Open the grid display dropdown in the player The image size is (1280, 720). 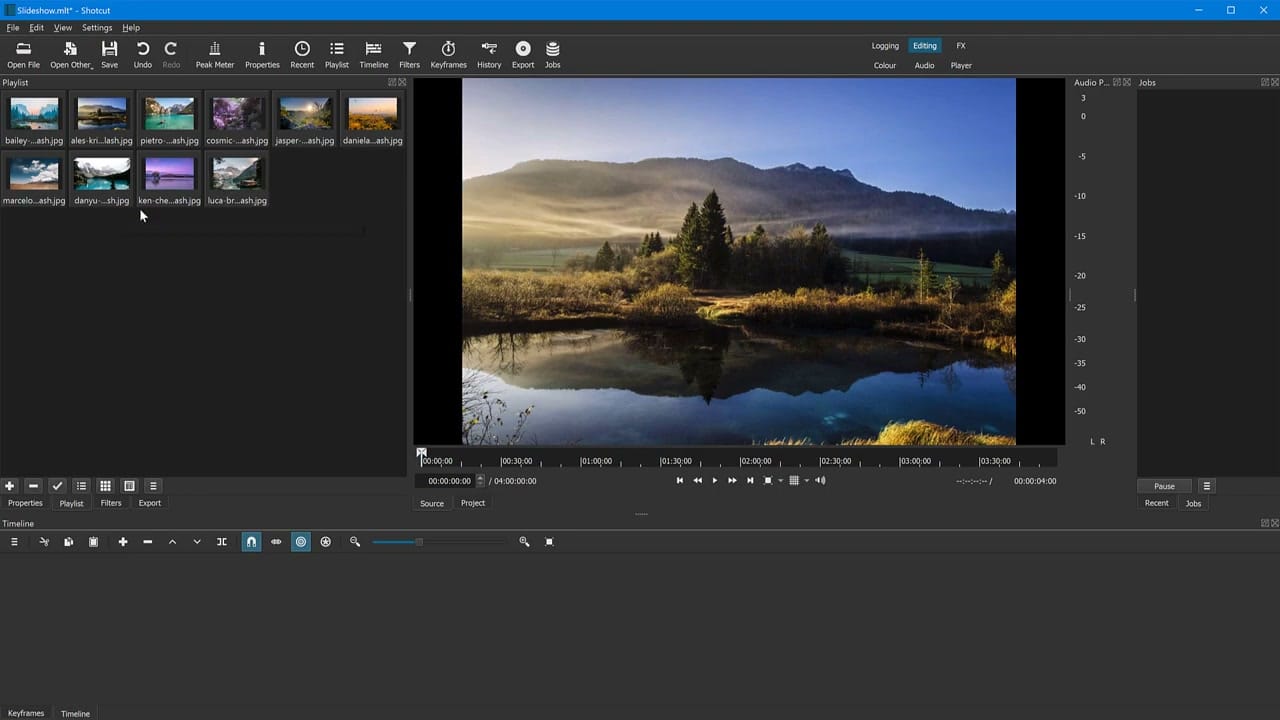806,480
